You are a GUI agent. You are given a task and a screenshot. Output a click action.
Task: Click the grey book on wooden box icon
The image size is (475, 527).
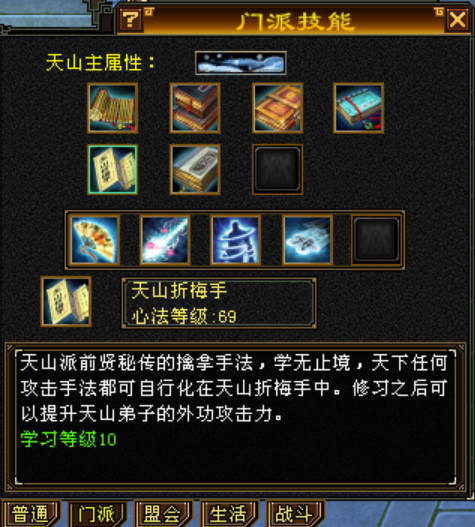pos(195,169)
